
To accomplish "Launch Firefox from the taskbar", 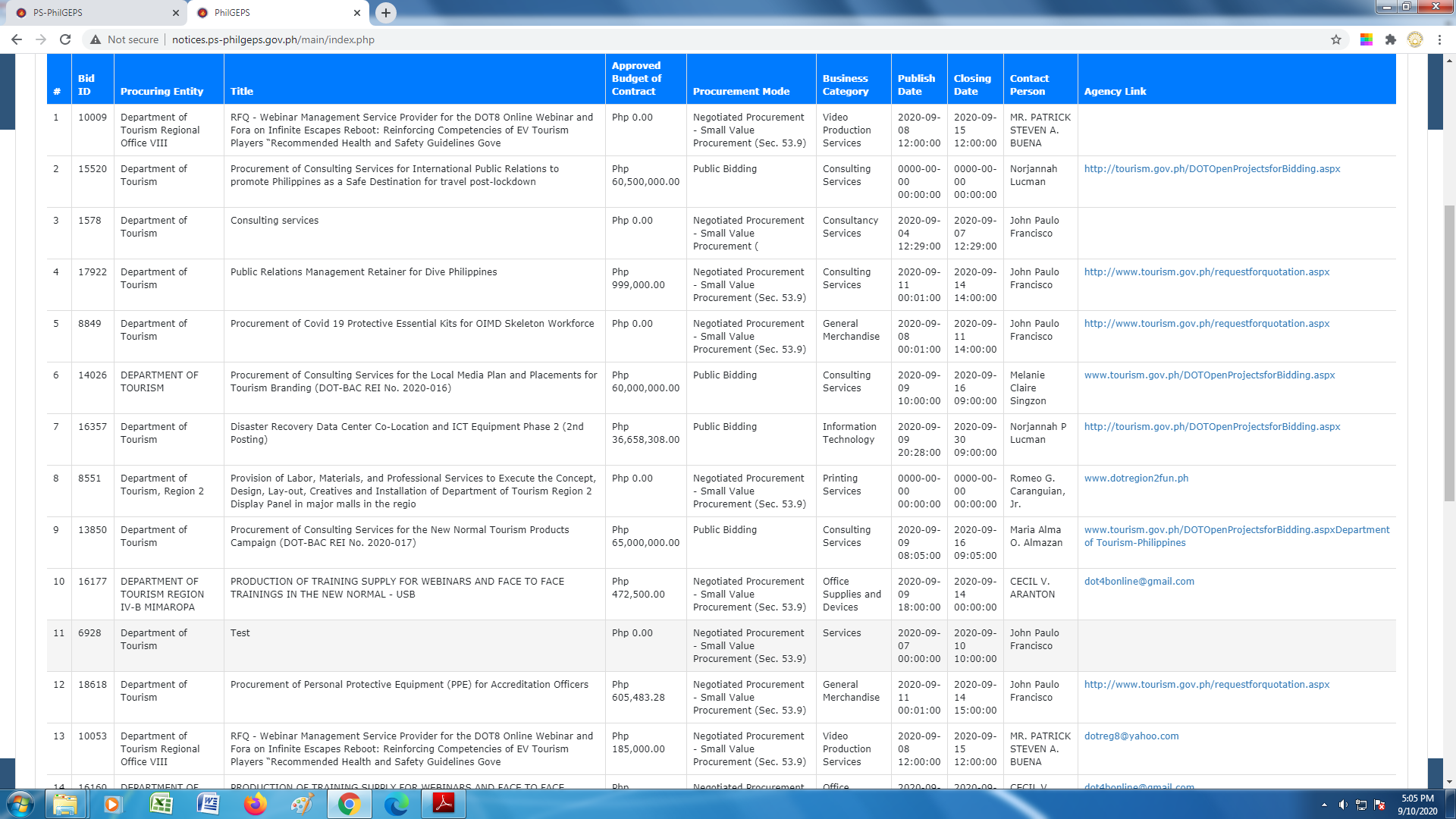I will (x=255, y=804).
